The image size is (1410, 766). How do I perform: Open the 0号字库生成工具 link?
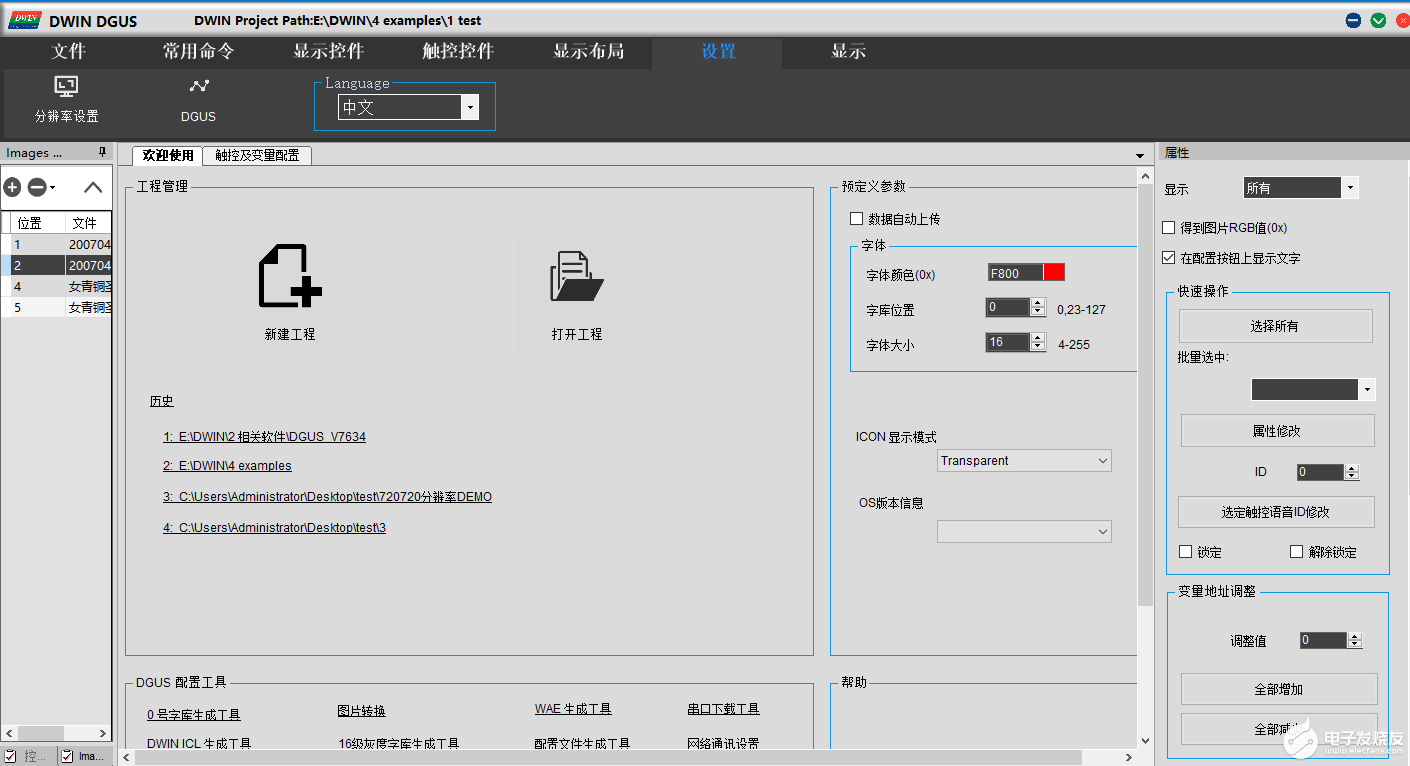coord(194,715)
